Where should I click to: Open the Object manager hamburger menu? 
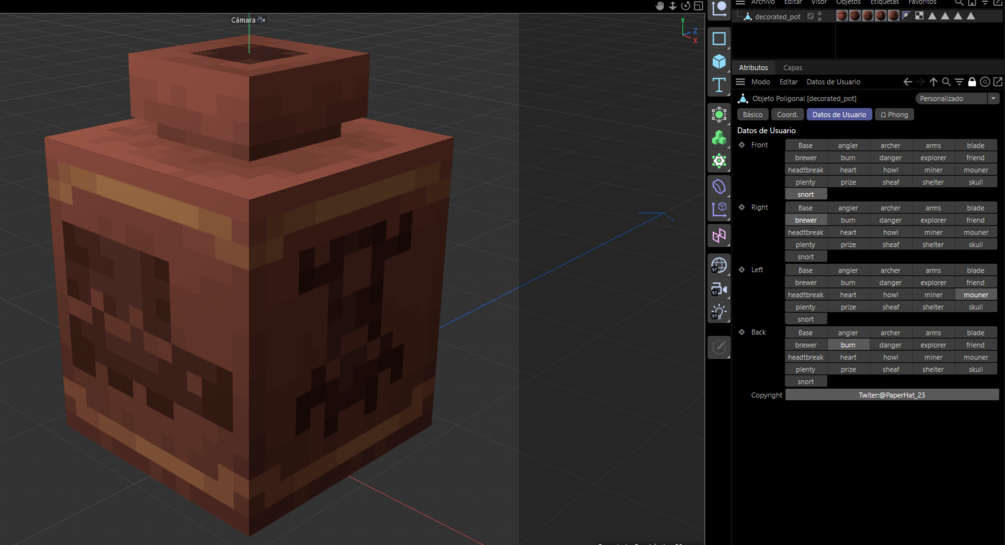tap(740, 3)
